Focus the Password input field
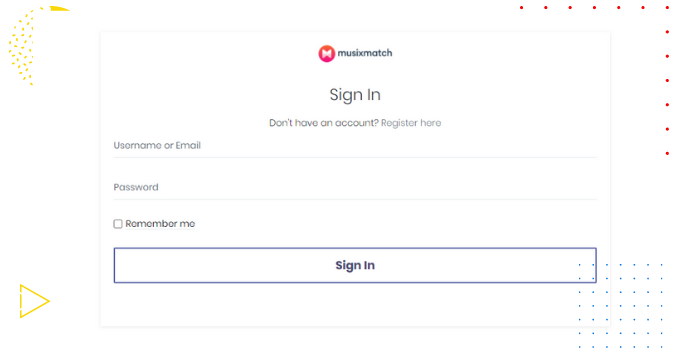The width and height of the screenshot is (675, 360). (x=355, y=187)
